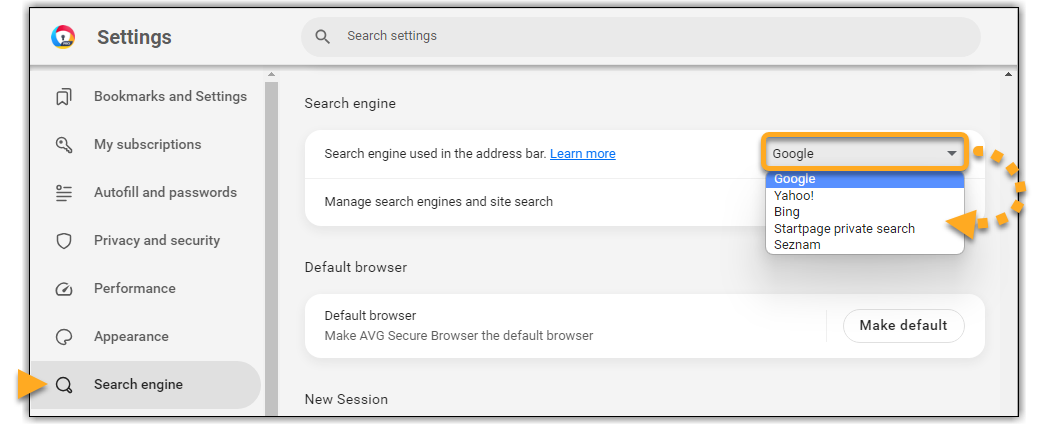
Task: Select Yahoo! from the dropdown list
Action: click(794, 196)
